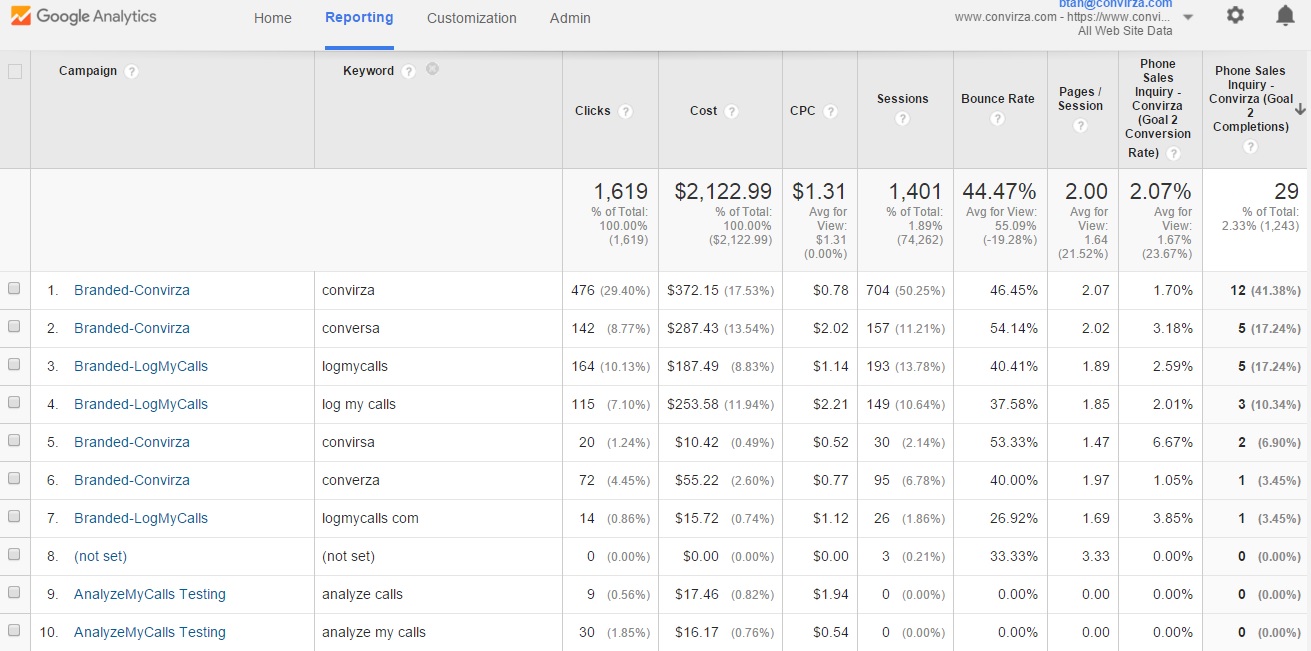Open help icon under Bounce Rate column

coord(996,119)
